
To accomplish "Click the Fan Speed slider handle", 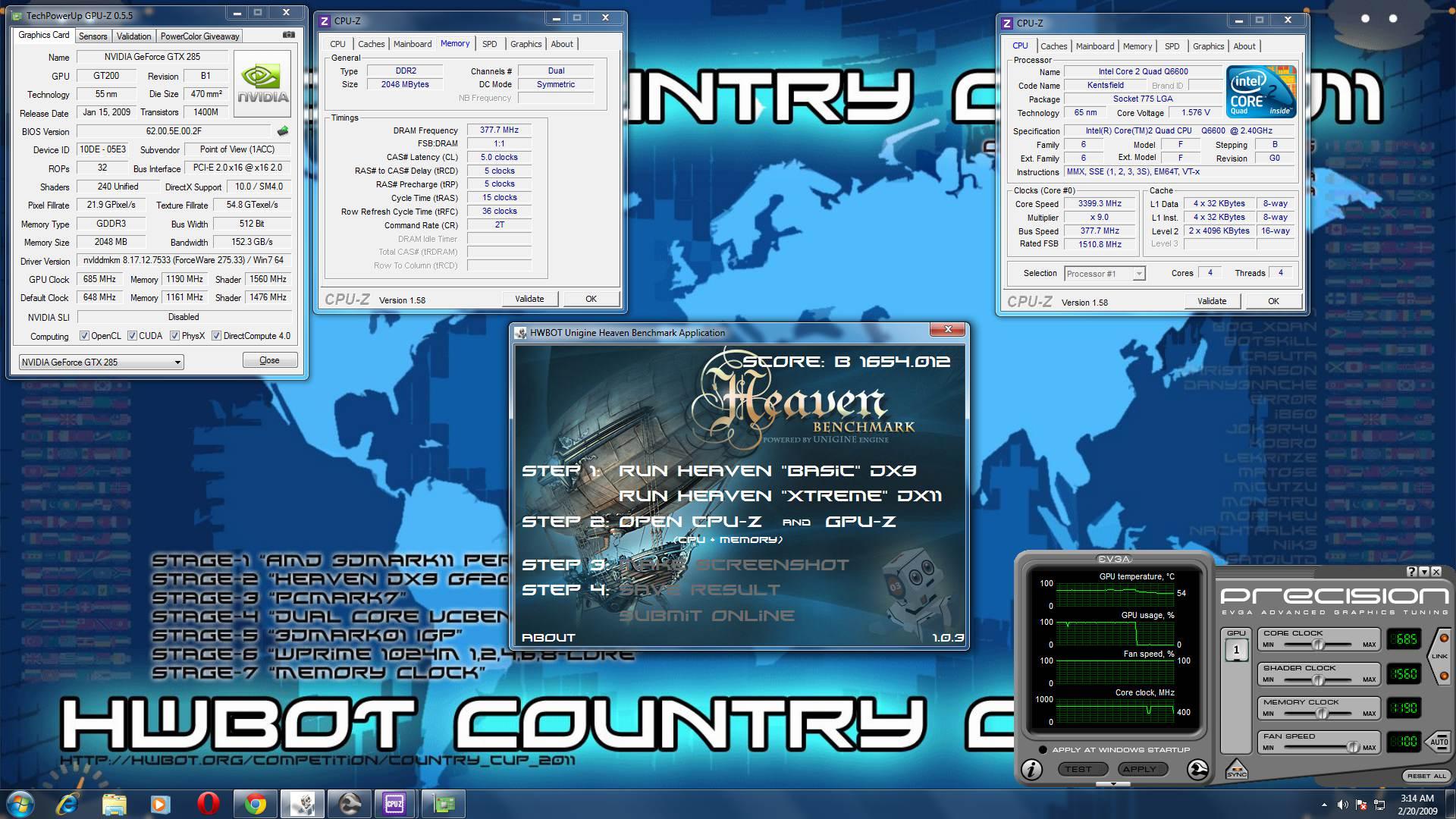I will [x=1353, y=747].
